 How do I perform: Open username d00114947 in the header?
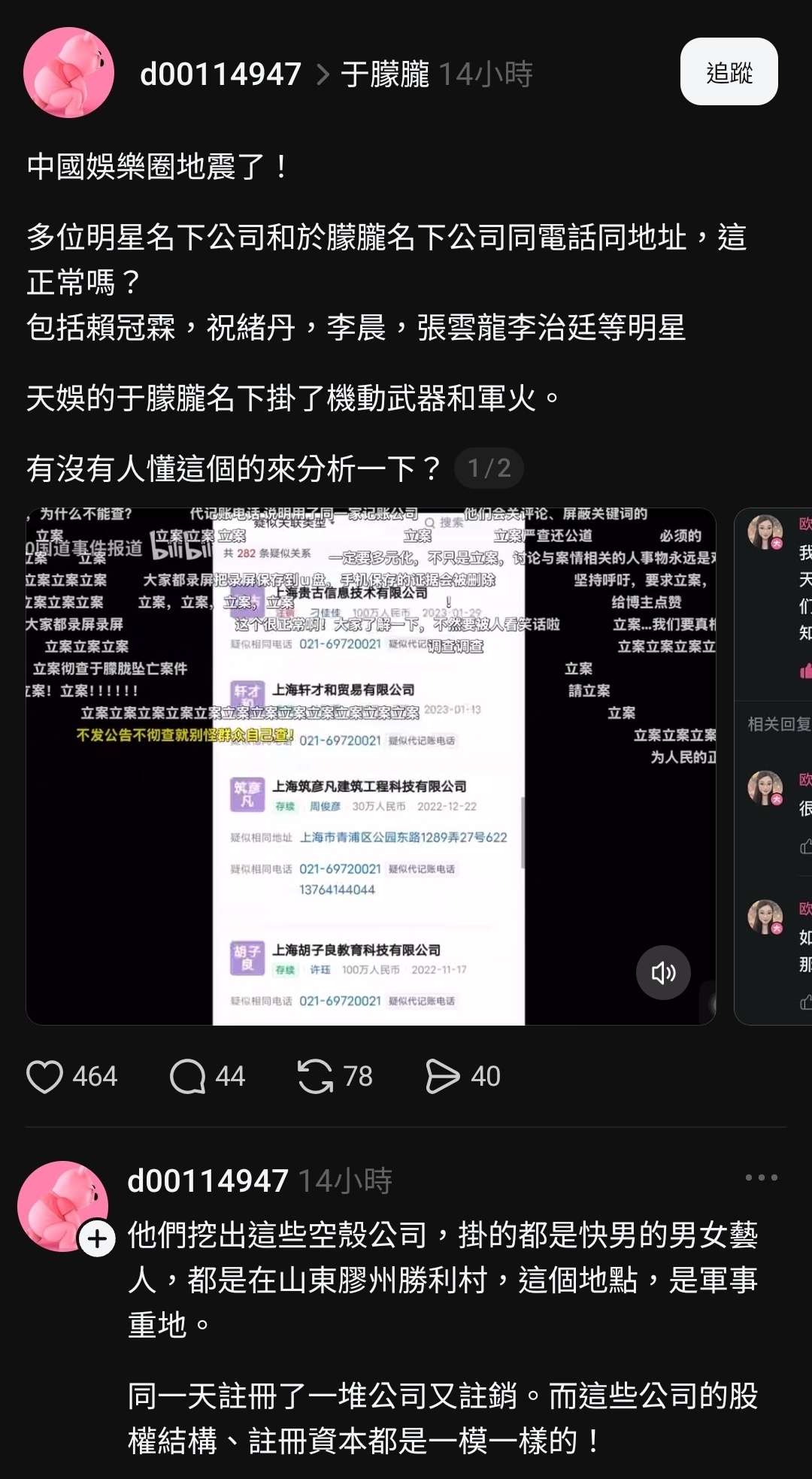point(220,74)
